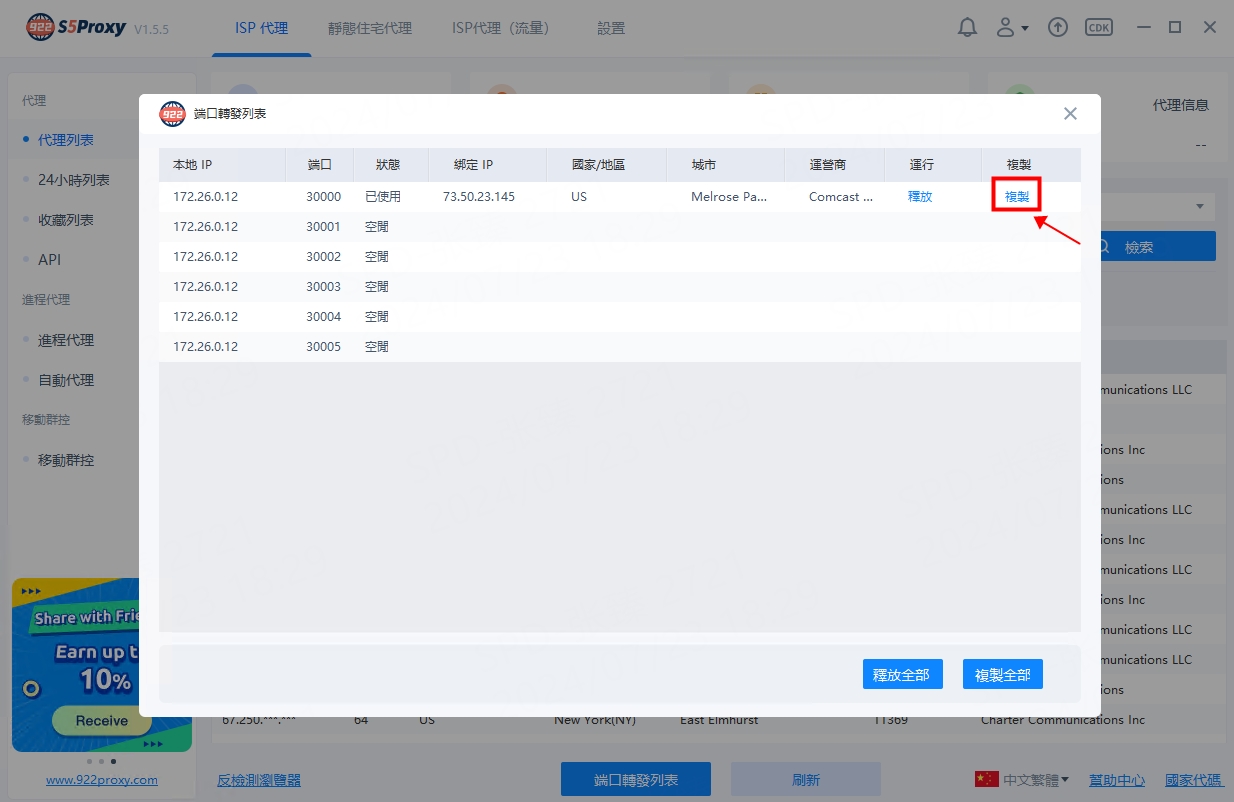
Task: Click the upload arrow circle icon
Action: (1057, 28)
